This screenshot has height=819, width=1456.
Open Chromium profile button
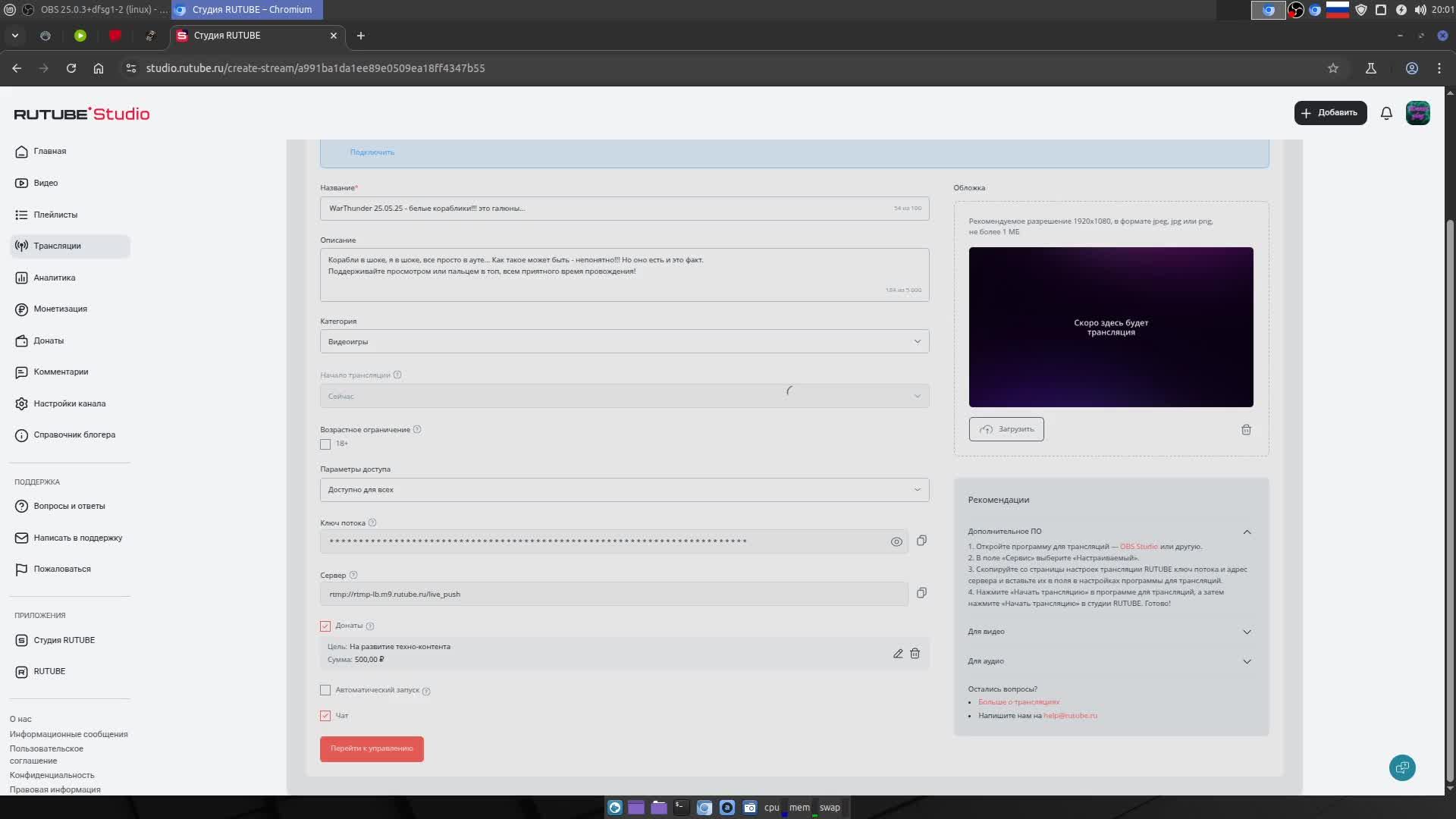pos(1412,68)
